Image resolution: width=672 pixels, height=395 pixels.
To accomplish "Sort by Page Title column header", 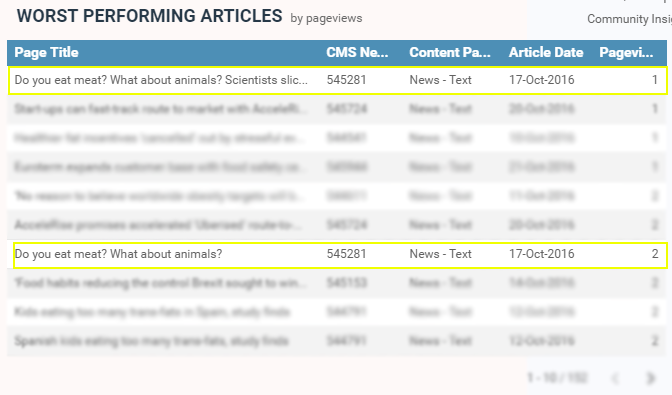I will [x=46, y=52].
